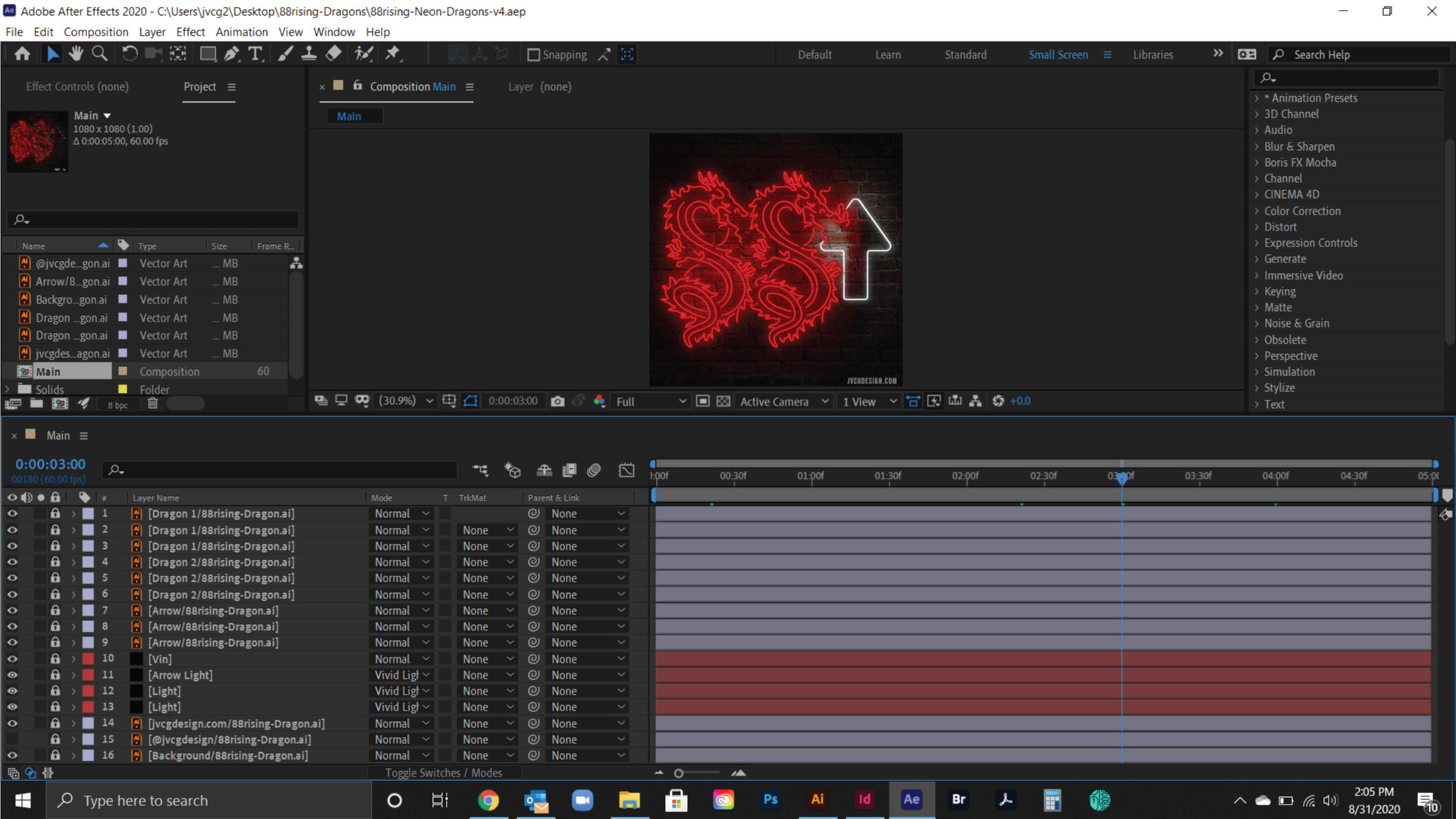Select the Pen tool
Image resolution: width=1456 pixels, height=819 pixels.
[x=231, y=54]
